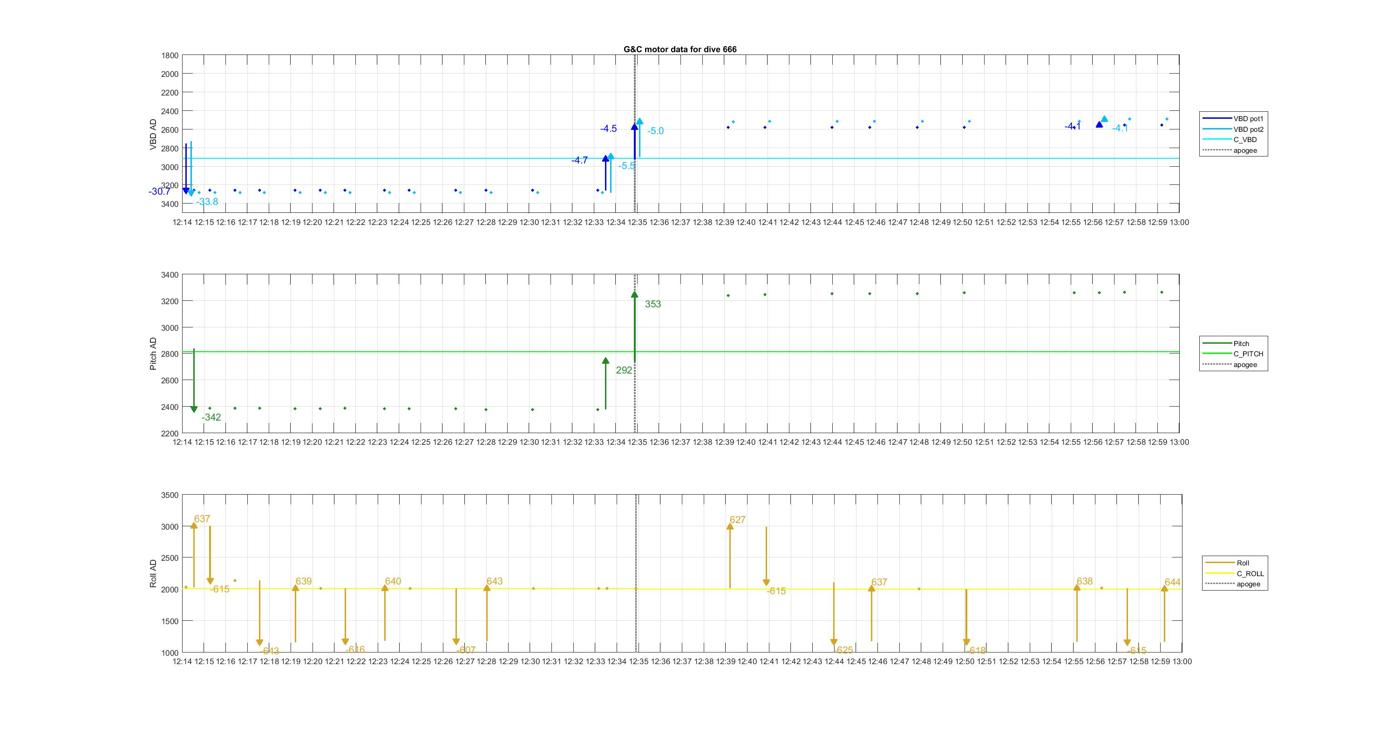The width and height of the screenshot is (1400, 733).
Task: Click the '1800' tick on VBD axis
Action: tap(169, 55)
